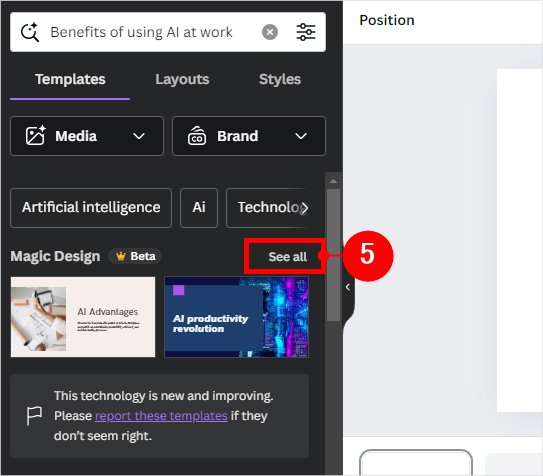The width and height of the screenshot is (543, 476).
Task: Clear the search text with X icon
Action: click(270, 32)
